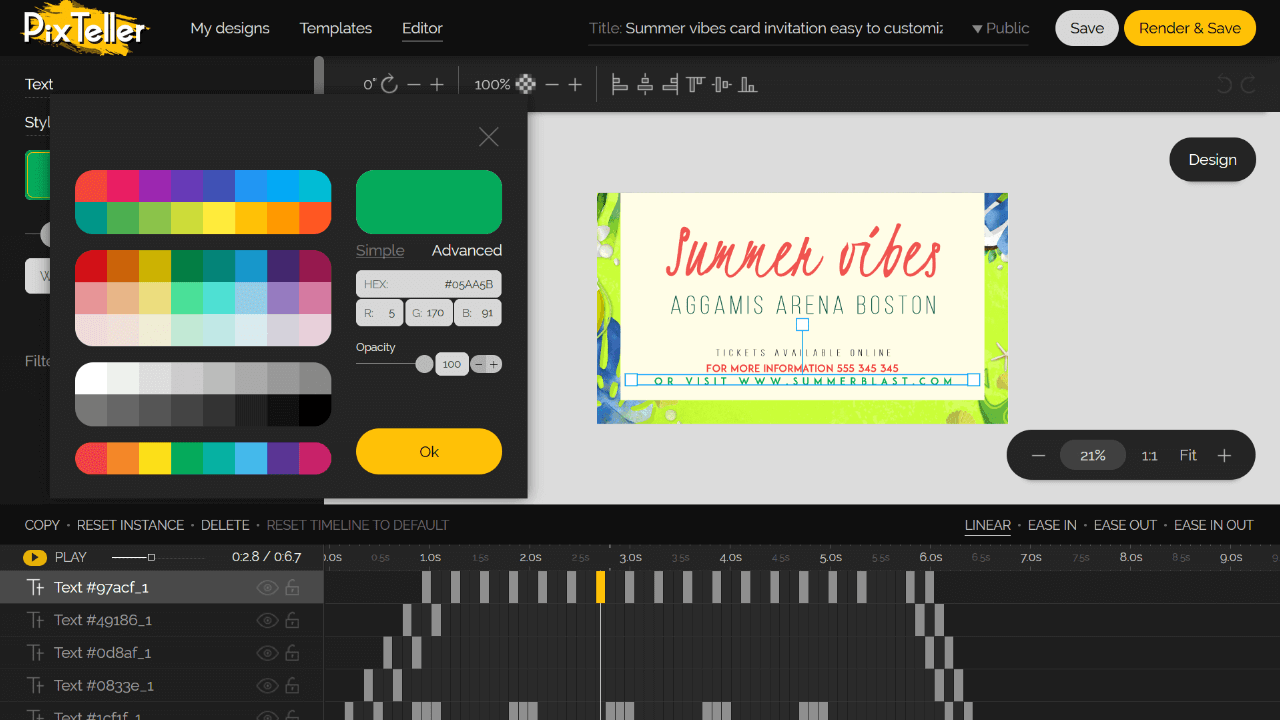Align the element to the top
1280x720 pixels.
(696, 85)
